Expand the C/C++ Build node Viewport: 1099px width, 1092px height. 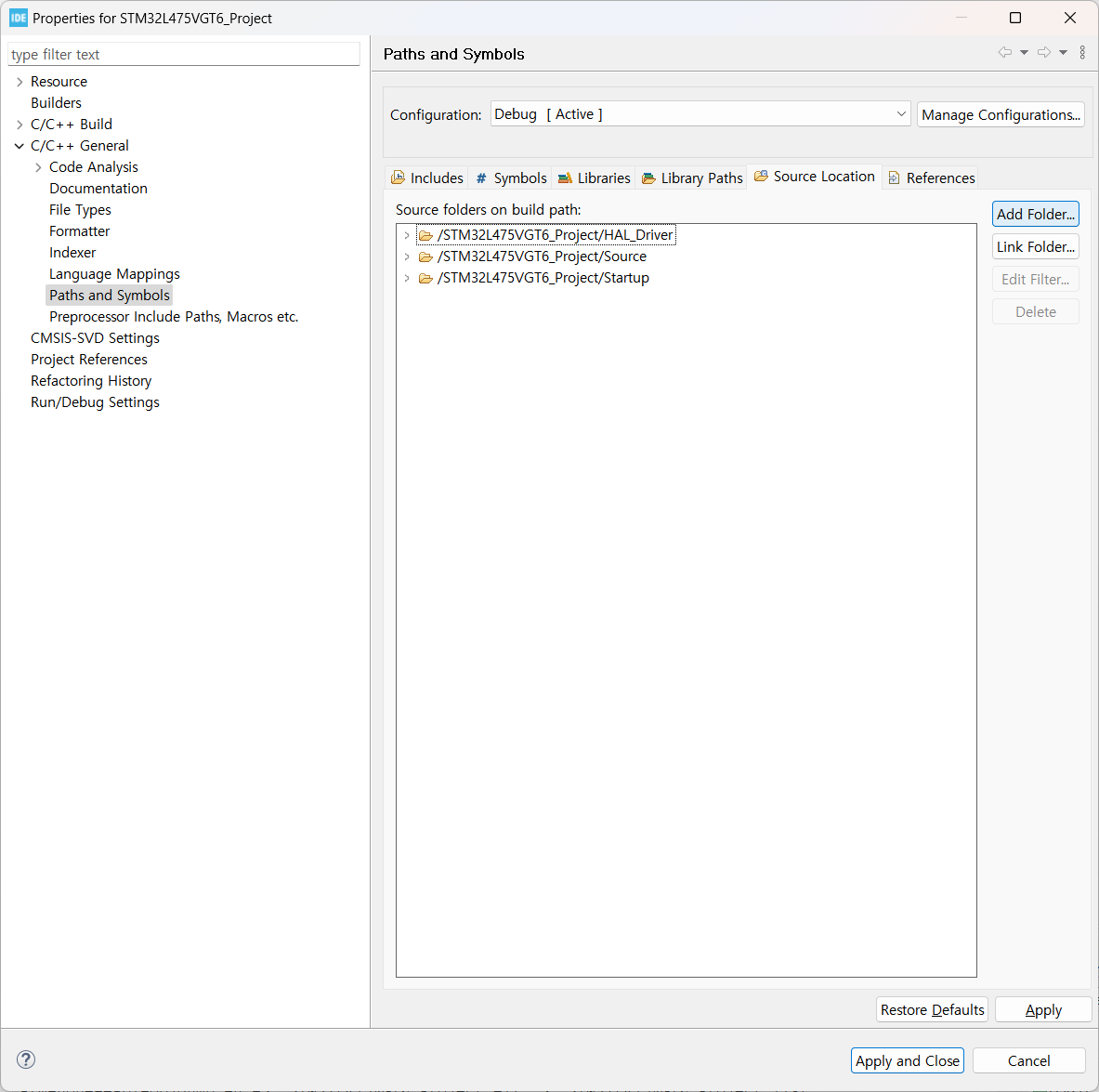click(20, 125)
